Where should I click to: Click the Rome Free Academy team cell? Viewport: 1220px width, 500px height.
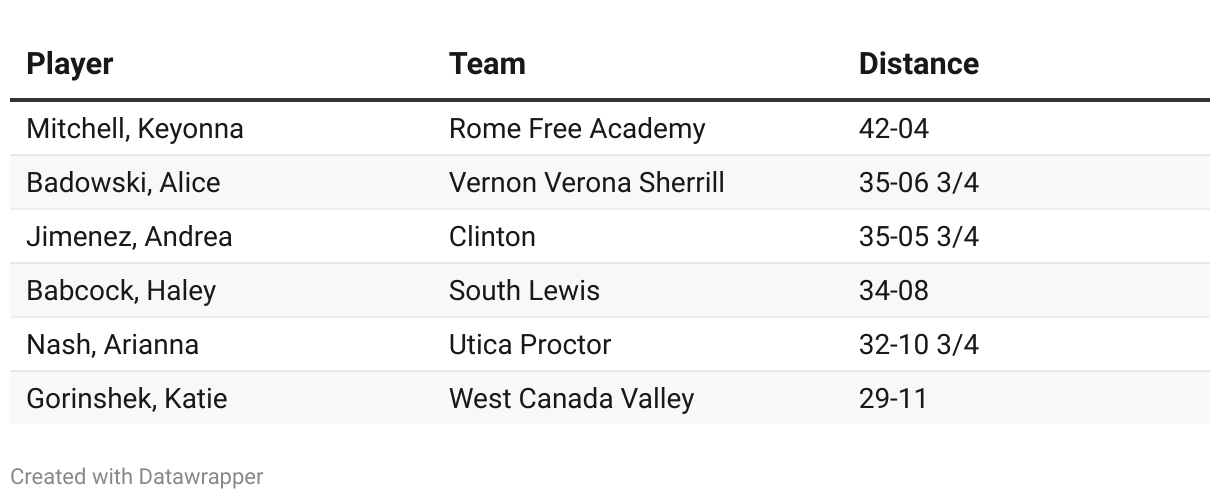[x=577, y=129]
